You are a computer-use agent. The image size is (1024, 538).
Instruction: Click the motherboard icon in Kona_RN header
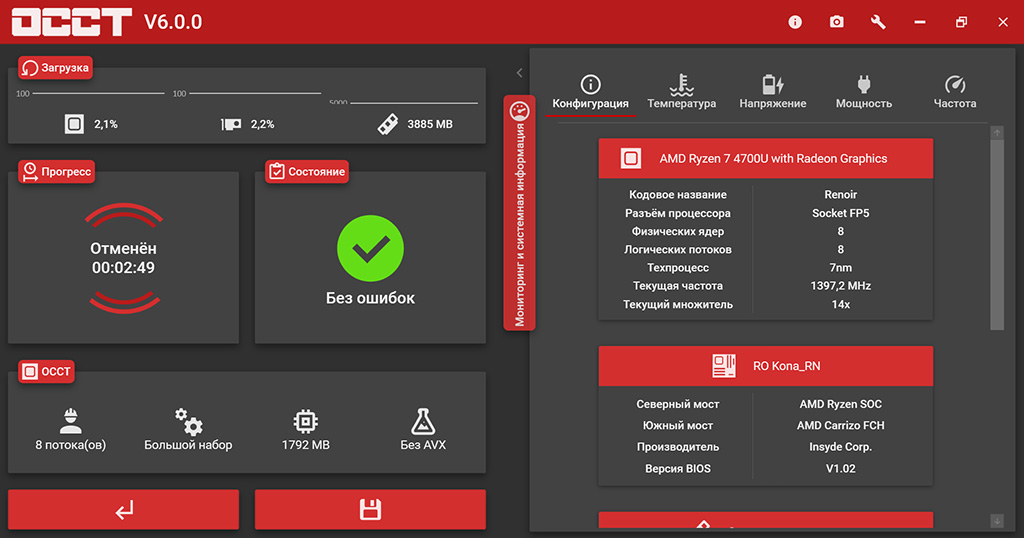(724, 366)
